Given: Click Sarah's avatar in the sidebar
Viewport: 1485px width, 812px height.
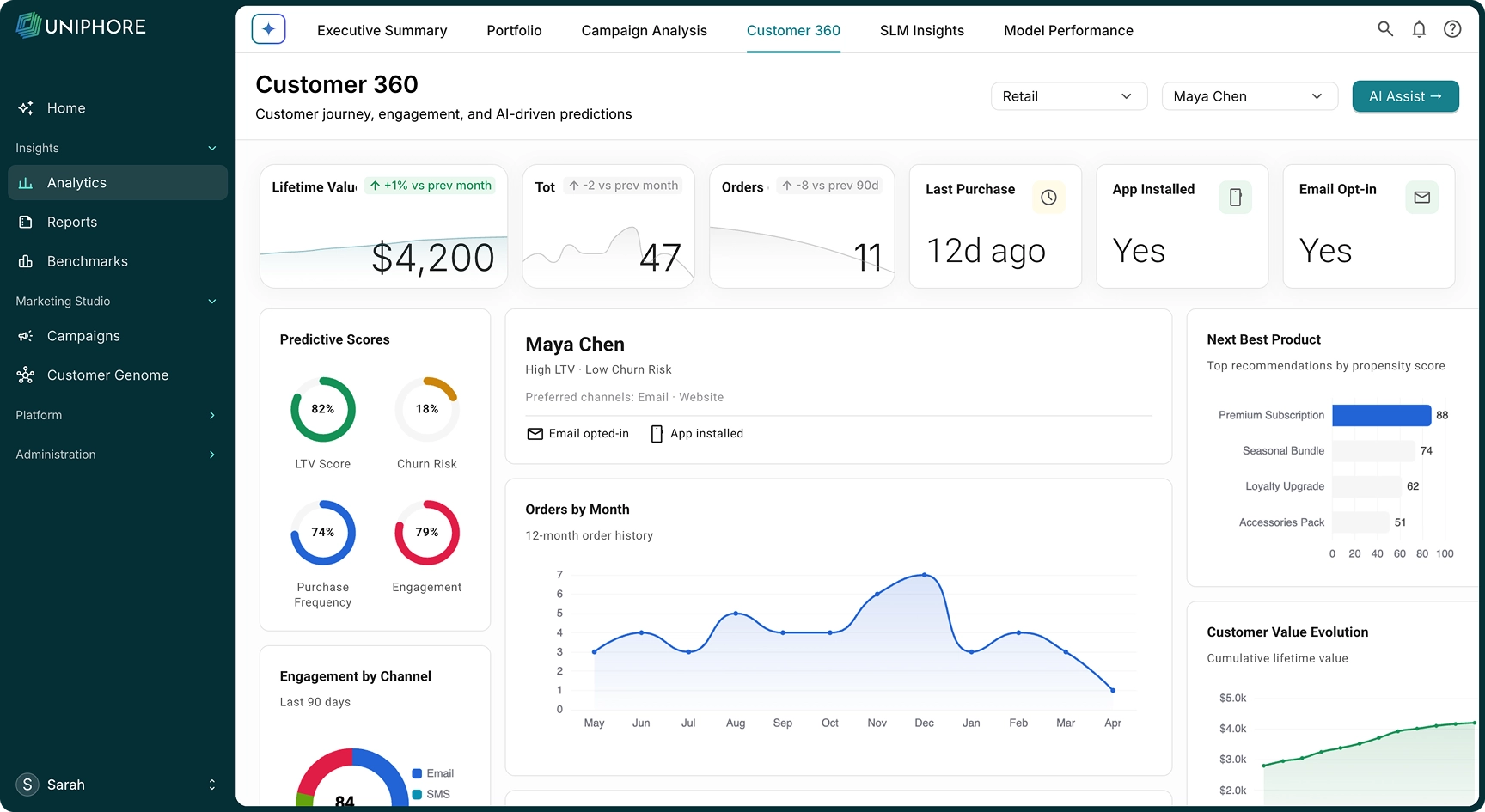Looking at the screenshot, I should [x=27, y=785].
